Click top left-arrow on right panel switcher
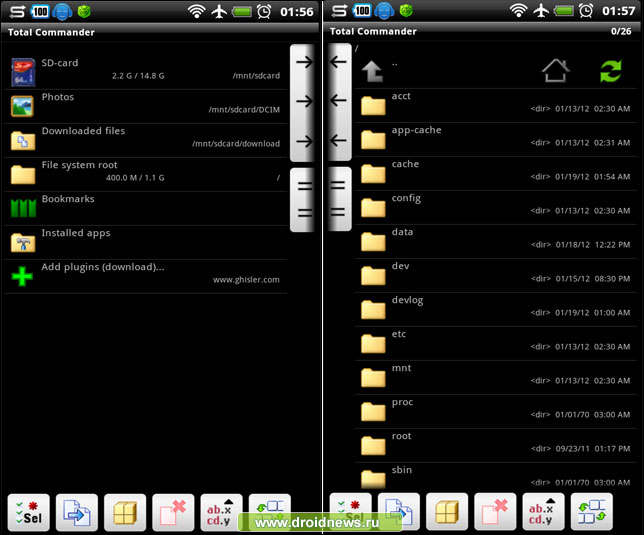The height and width of the screenshot is (535, 644). point(338,62)
